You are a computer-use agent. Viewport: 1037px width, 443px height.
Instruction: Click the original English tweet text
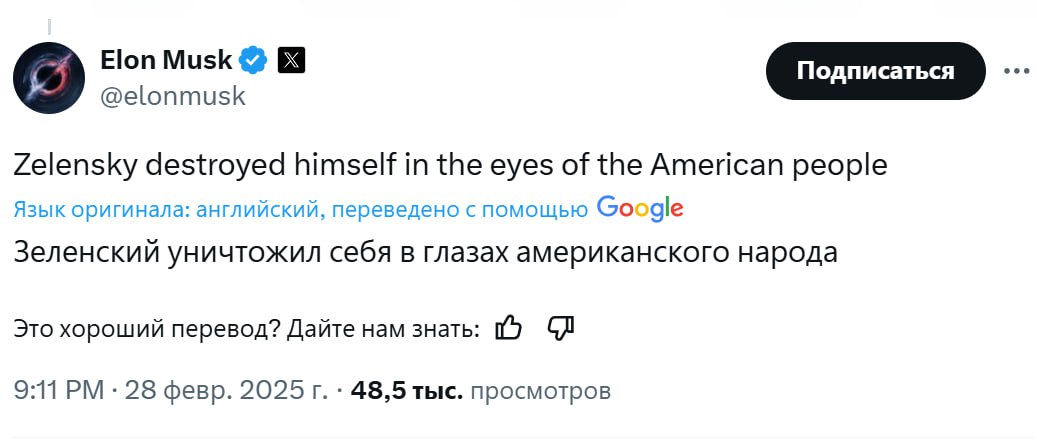pyautogui.click(x=450, y=164)
